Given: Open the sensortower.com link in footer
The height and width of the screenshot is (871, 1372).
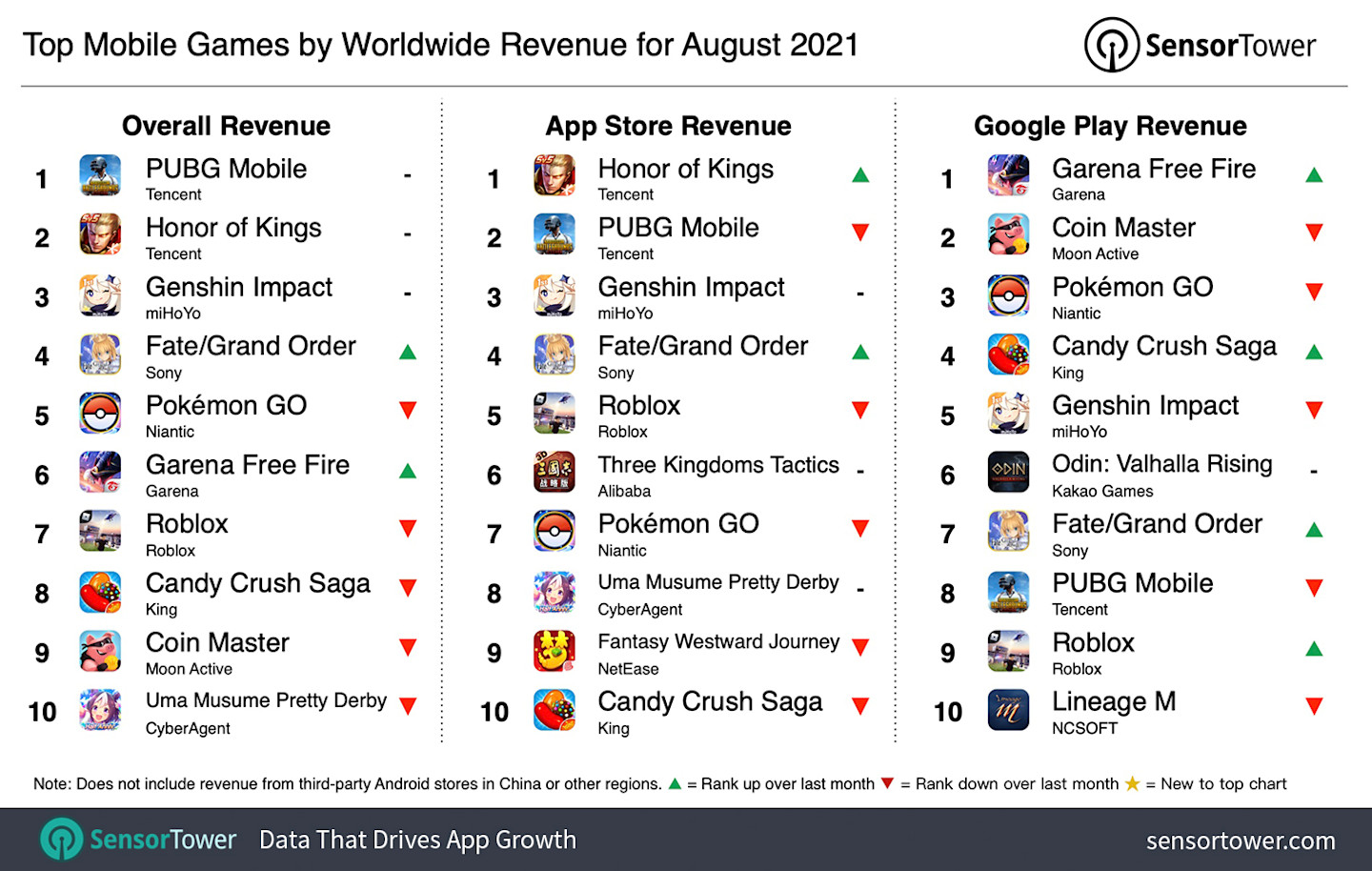Looking at the screenshot, I should [x=1240, y=840].
